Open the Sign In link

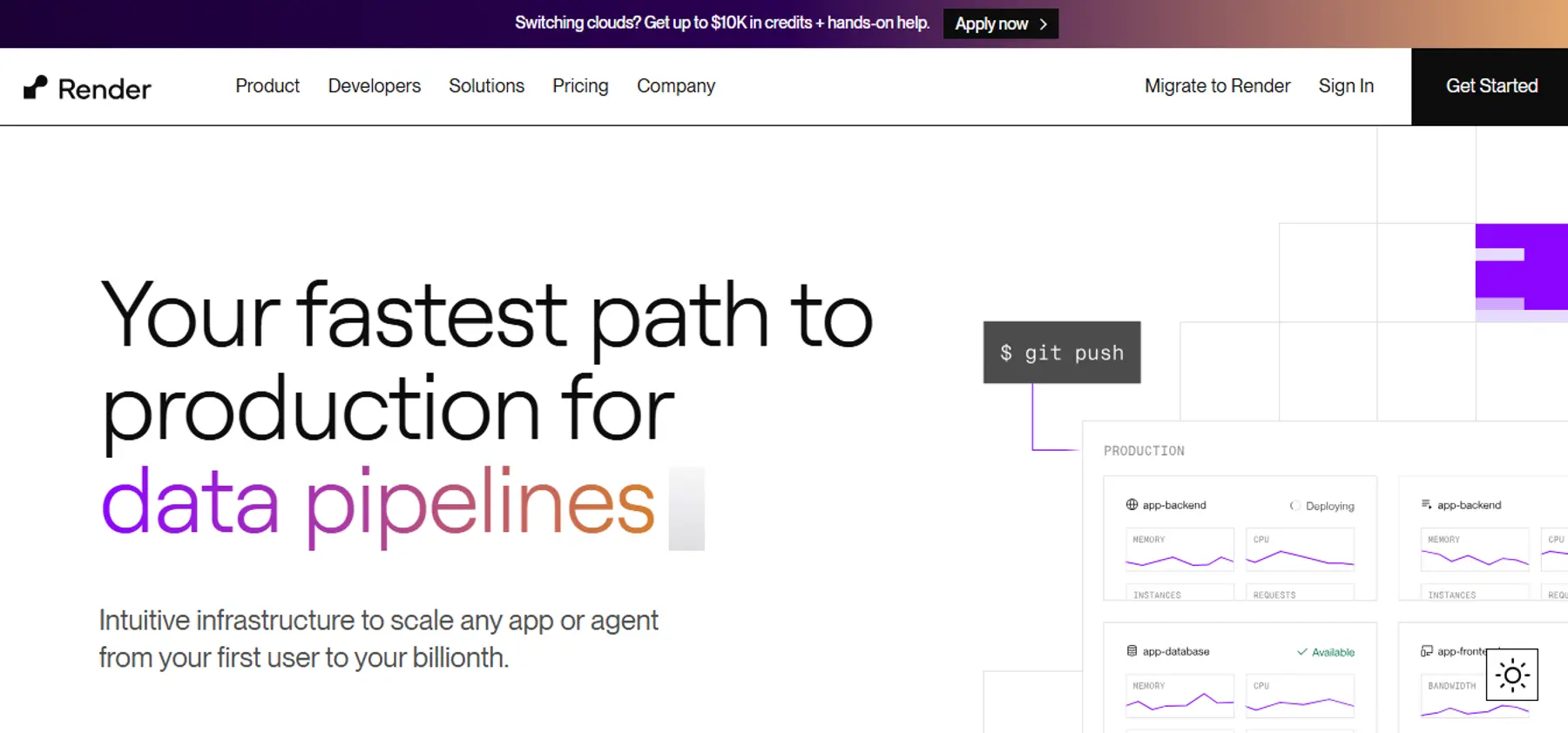coord(1346,86)
